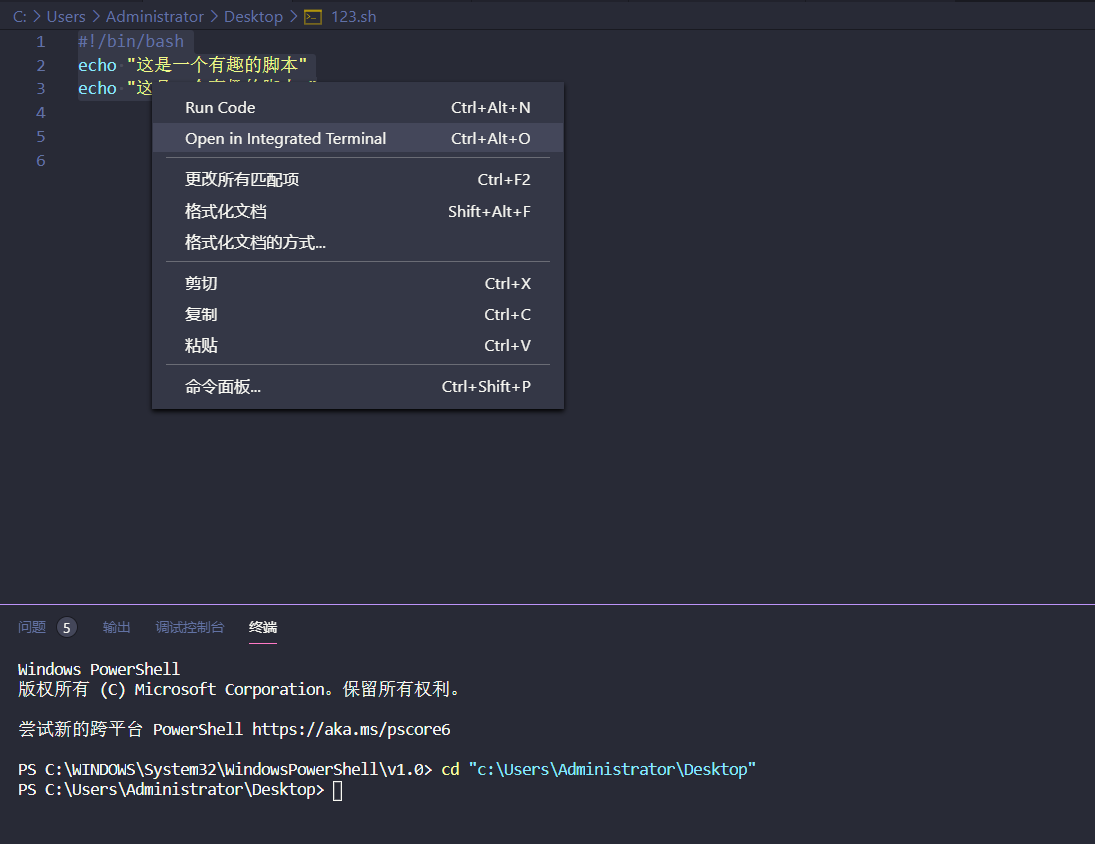The width and height of the screenshot is (1095, 844).
Task: Click line number 2 in the editor gutter
Action: pyautogui.click(x=40, y=64)
